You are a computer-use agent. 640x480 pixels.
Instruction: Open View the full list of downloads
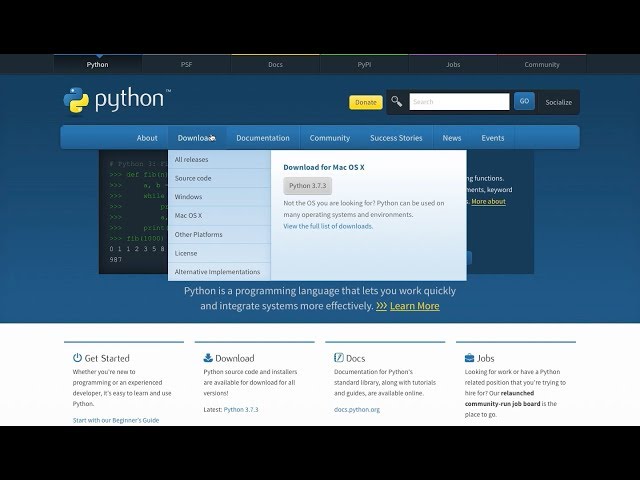click(328, 226)
